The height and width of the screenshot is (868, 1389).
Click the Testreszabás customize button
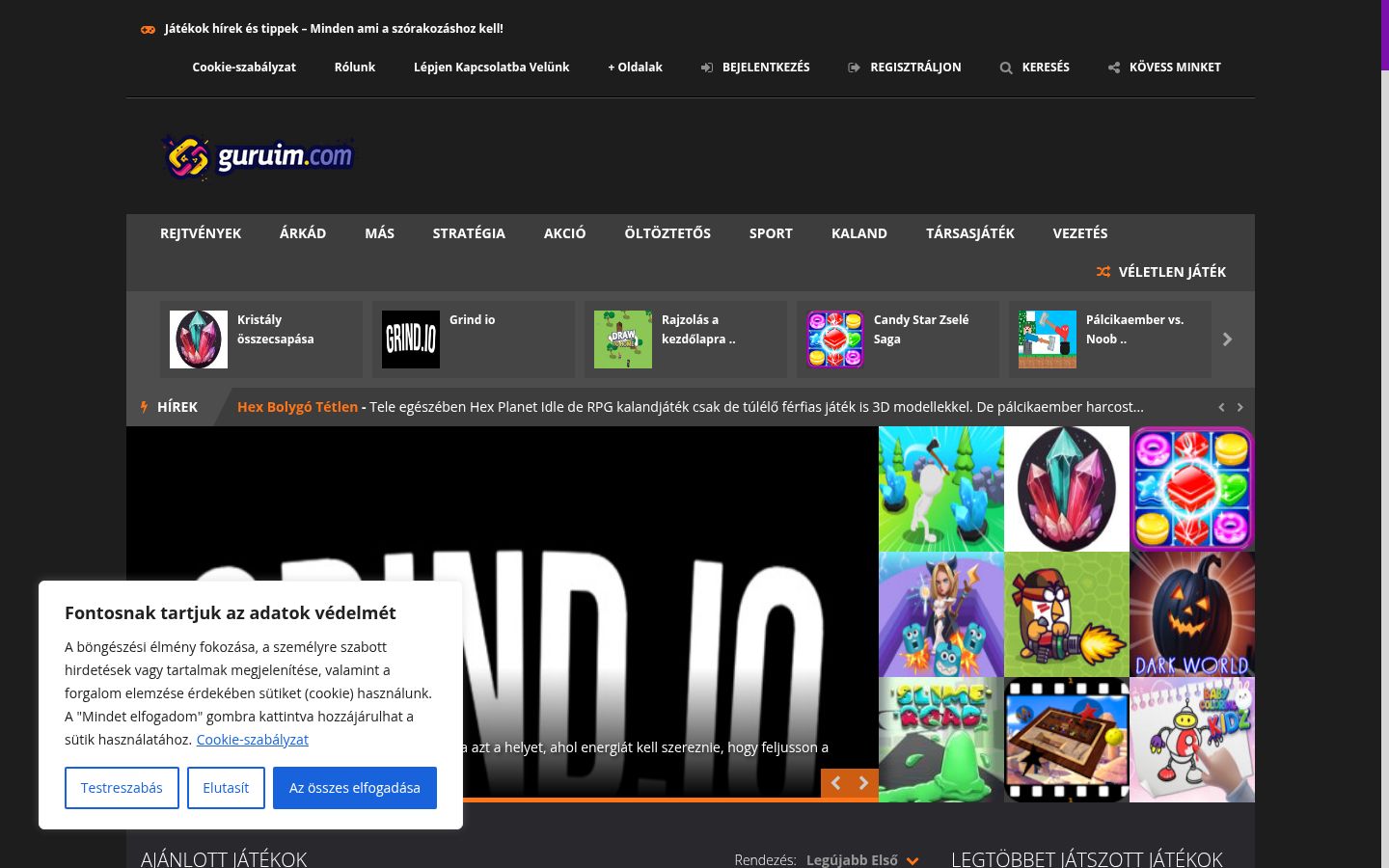coord(122,788)
